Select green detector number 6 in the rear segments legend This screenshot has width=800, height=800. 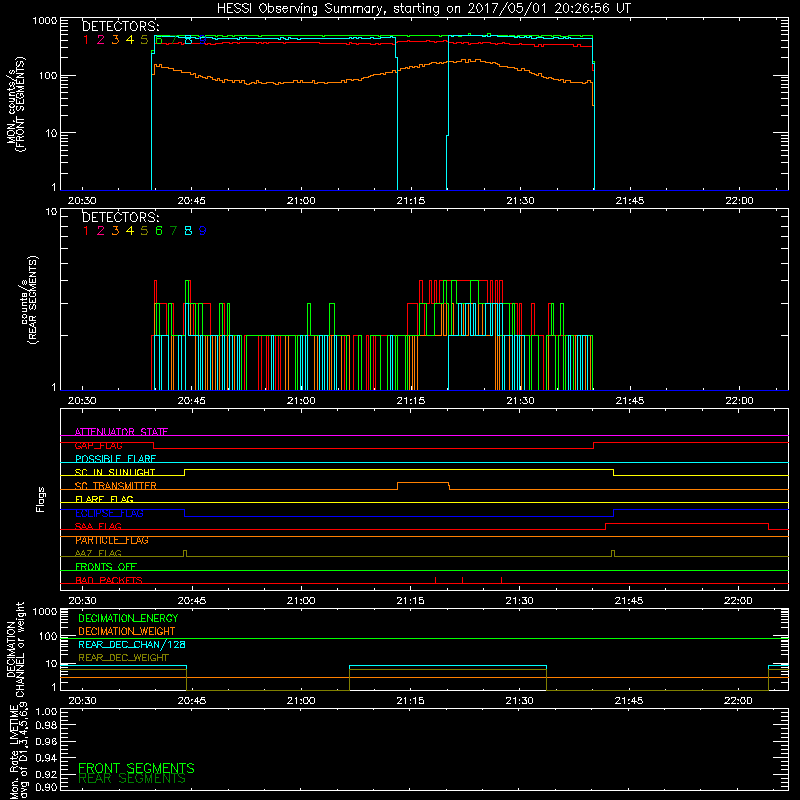(159, 231)
